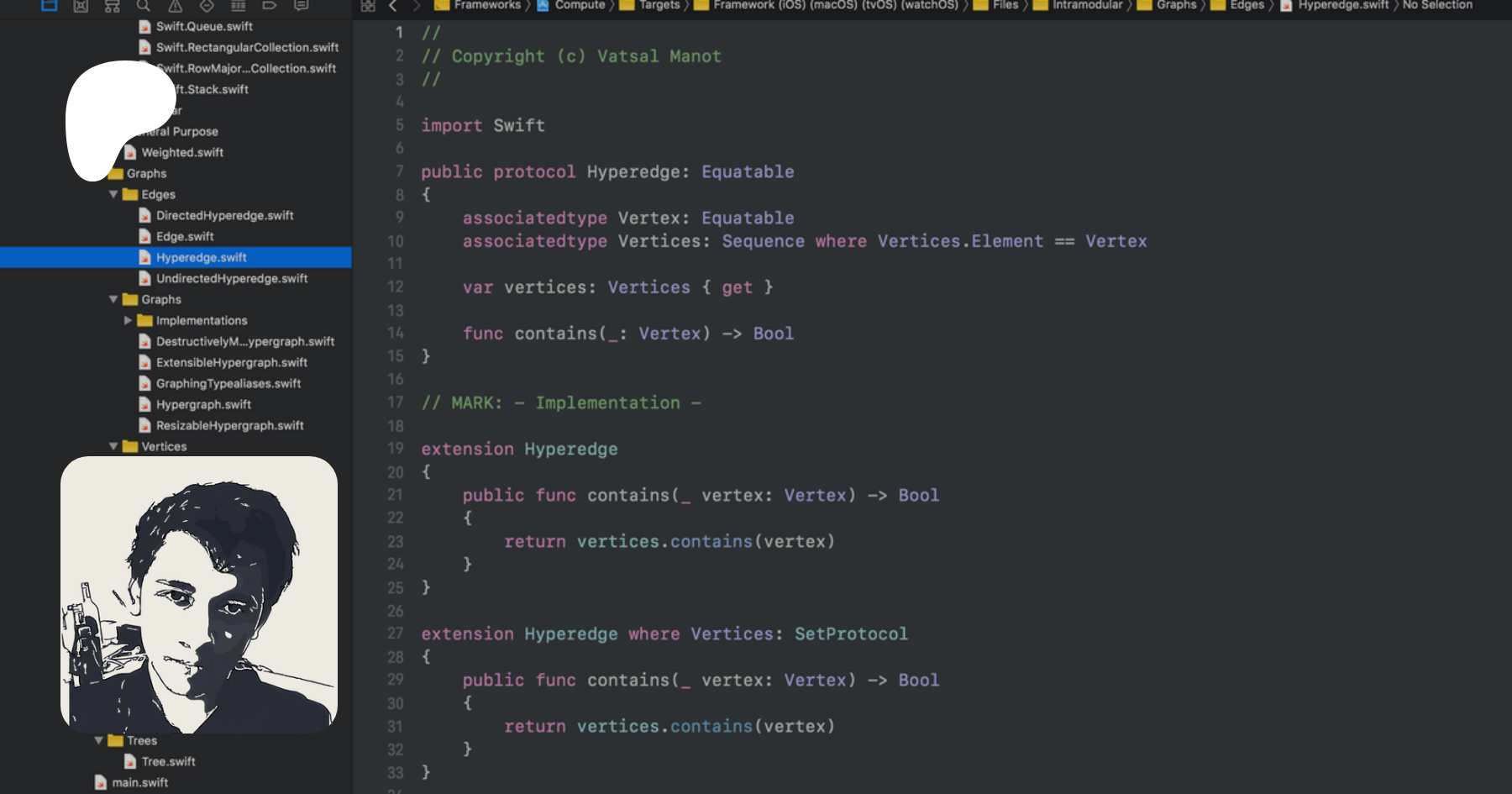Open the Breakpoint navigator icon

tap(270, 5)
